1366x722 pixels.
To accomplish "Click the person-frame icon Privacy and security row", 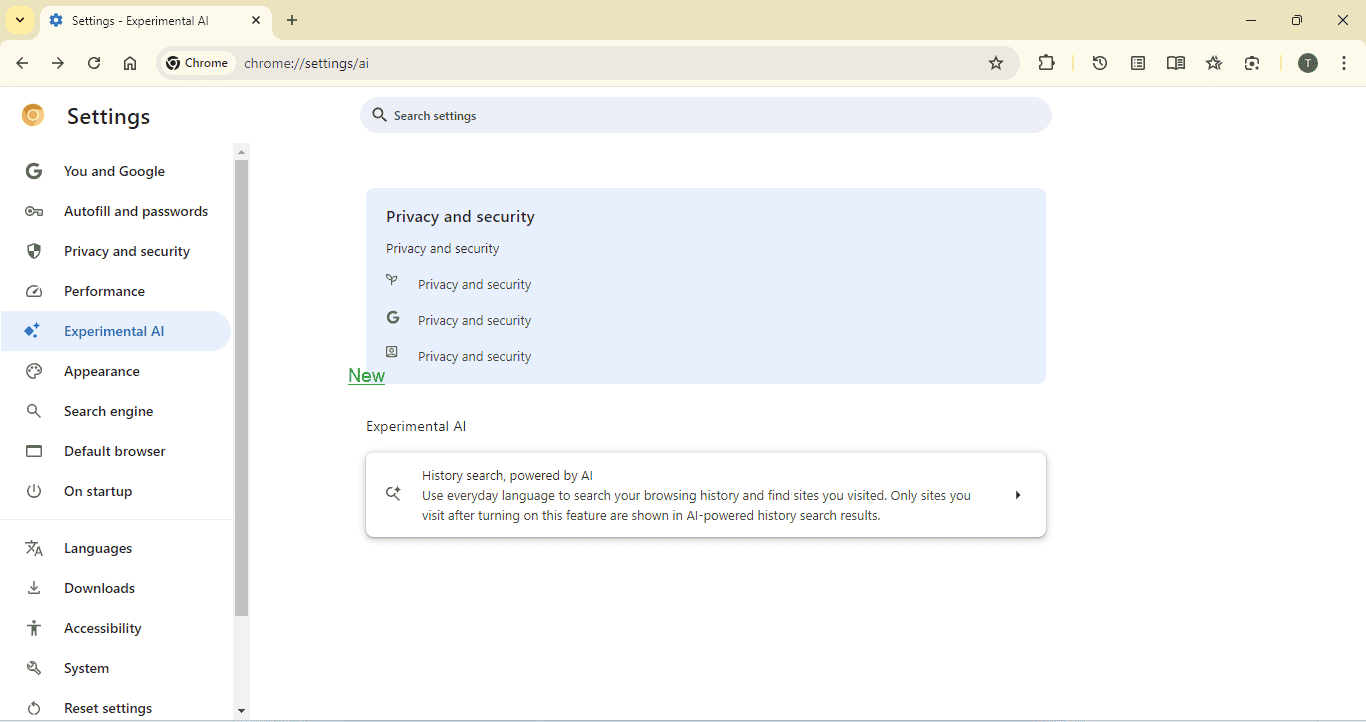I will pyautogui.click(x=392, y=352).
